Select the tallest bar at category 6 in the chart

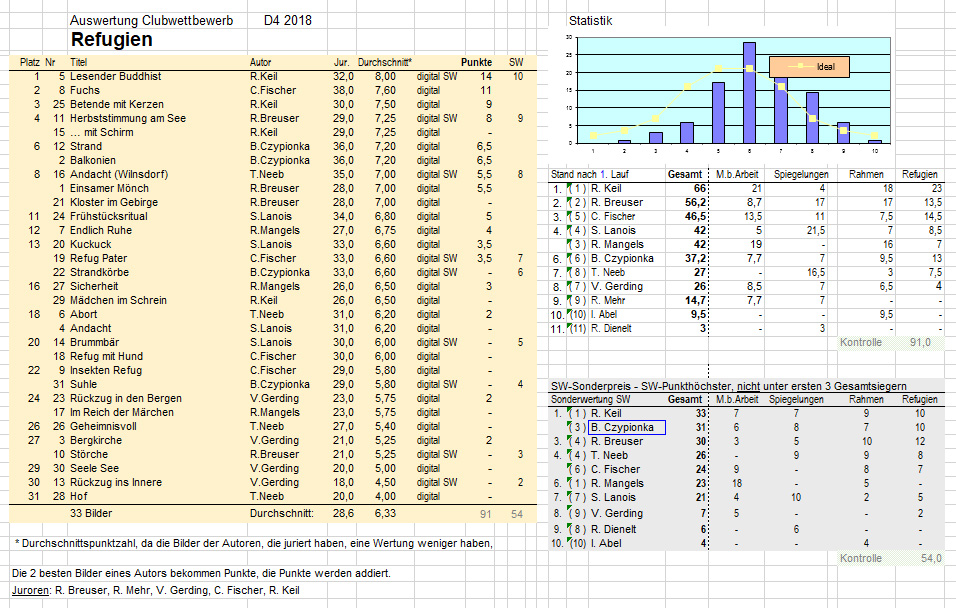pyautogui.click(x=749, y=93)
